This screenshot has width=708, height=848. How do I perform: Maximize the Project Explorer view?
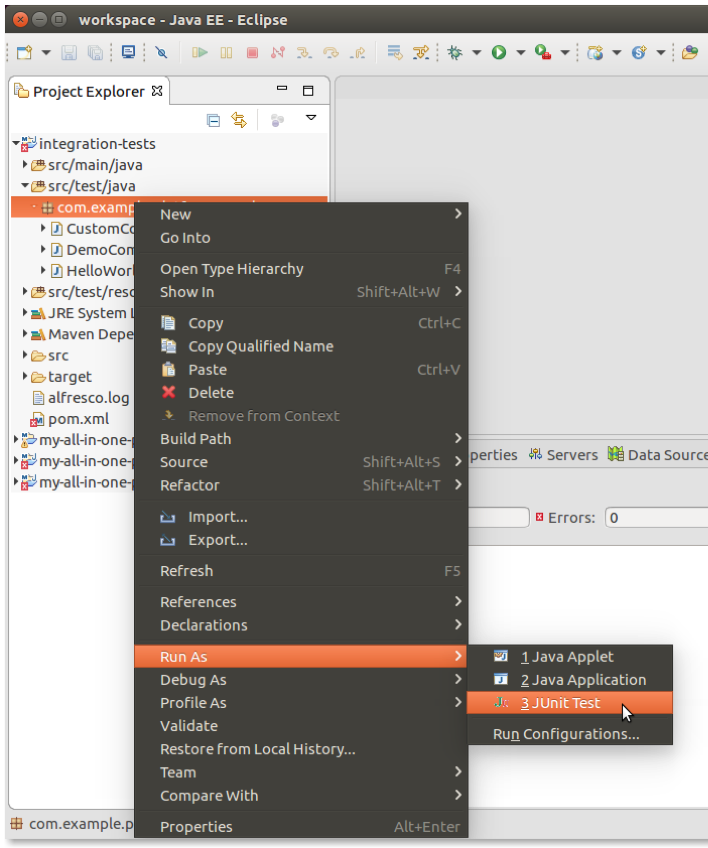pyautogui.click(x=308, y=91)
